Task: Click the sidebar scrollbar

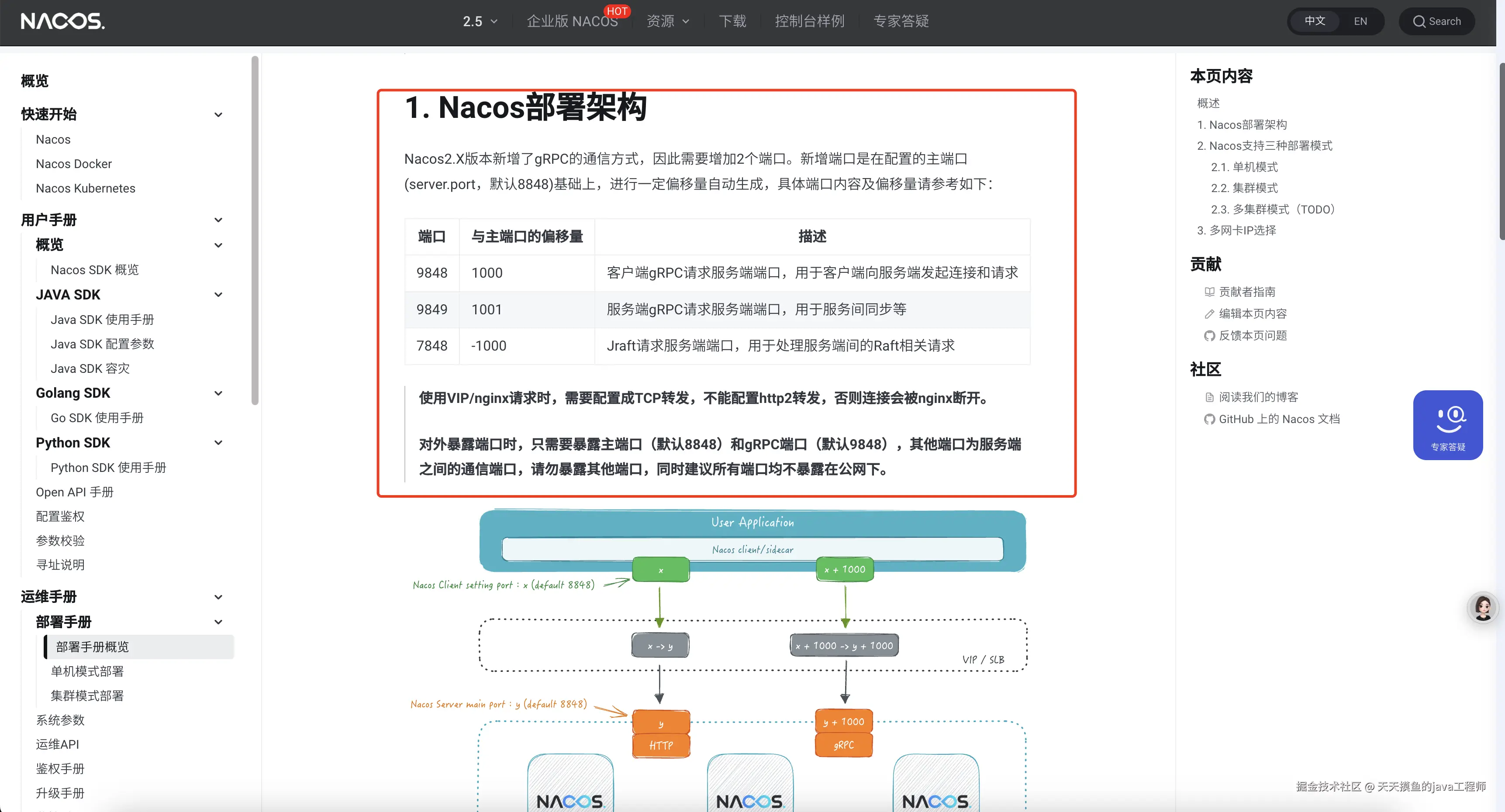Action: [255, 228]
